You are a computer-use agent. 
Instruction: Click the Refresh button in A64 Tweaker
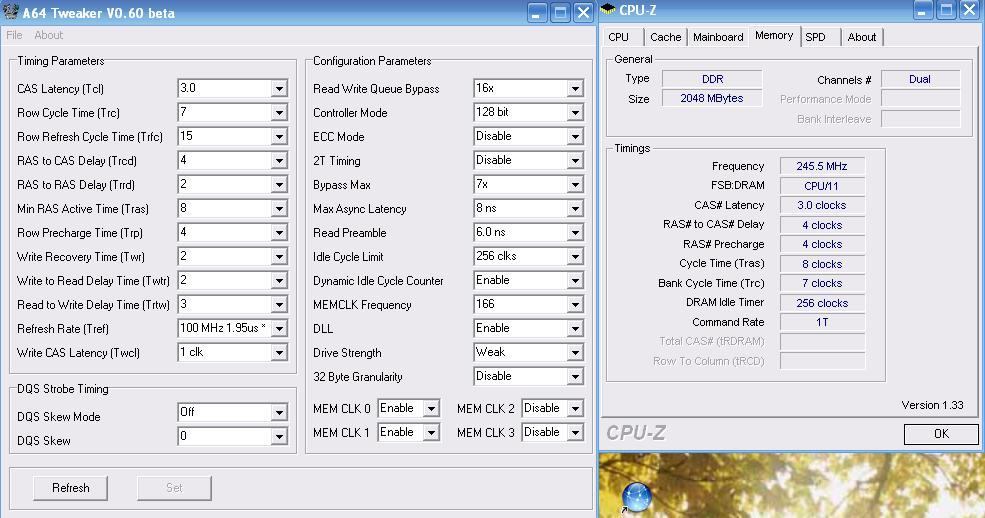point(70,488)
